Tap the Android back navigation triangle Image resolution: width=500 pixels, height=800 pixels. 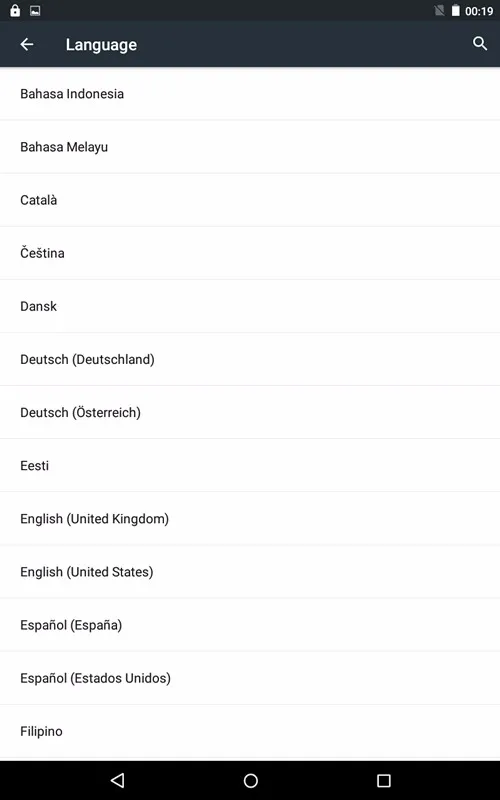click(x=117, y=780)
